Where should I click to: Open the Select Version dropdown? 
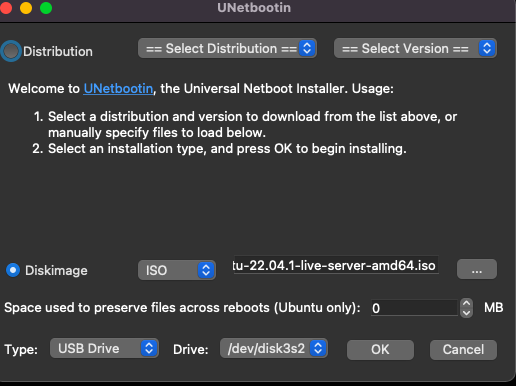[x=415, y=48]
